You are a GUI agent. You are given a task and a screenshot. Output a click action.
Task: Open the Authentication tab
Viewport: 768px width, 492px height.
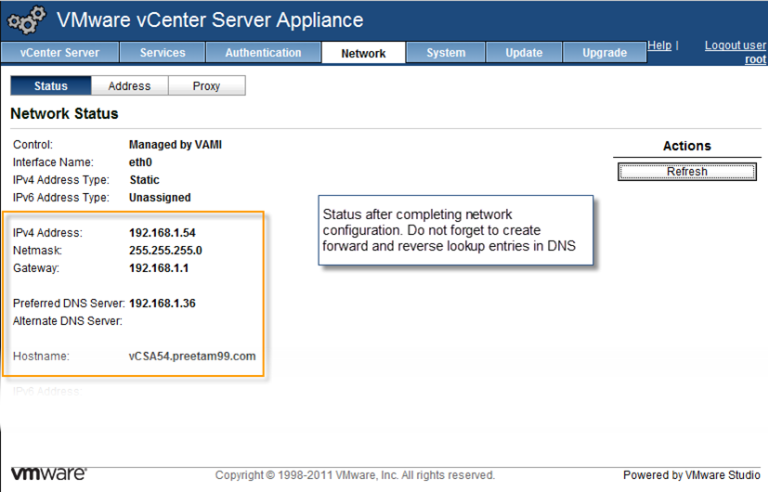coord(264,52)
